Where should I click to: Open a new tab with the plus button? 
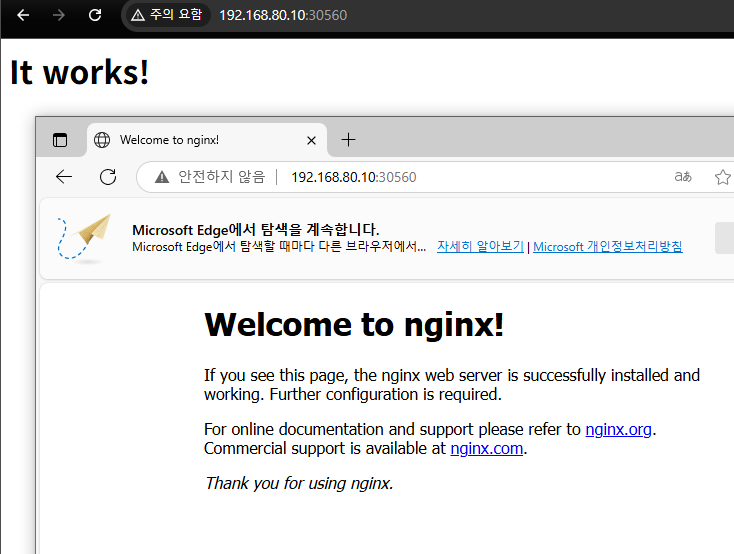[x=348, y=140]
